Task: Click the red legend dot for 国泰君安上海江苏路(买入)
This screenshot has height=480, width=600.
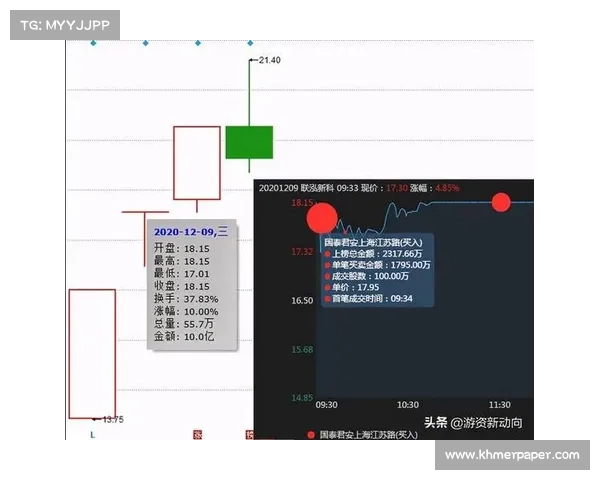Action: pyautogui.click(x=311, y=435)
